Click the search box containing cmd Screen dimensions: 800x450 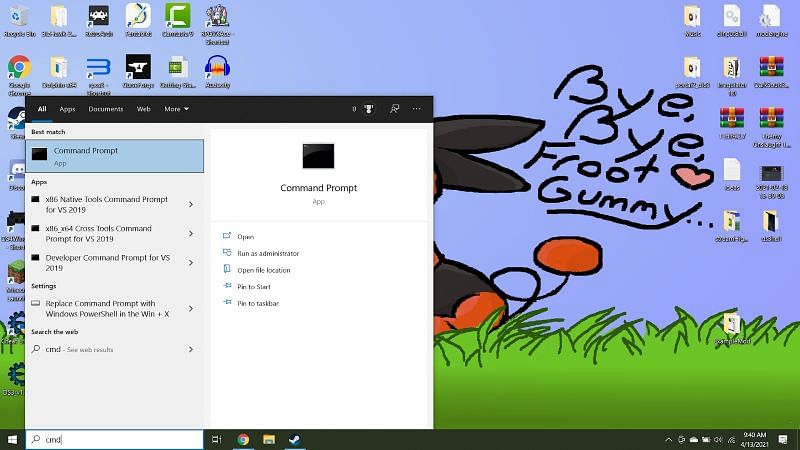(115, 439)
